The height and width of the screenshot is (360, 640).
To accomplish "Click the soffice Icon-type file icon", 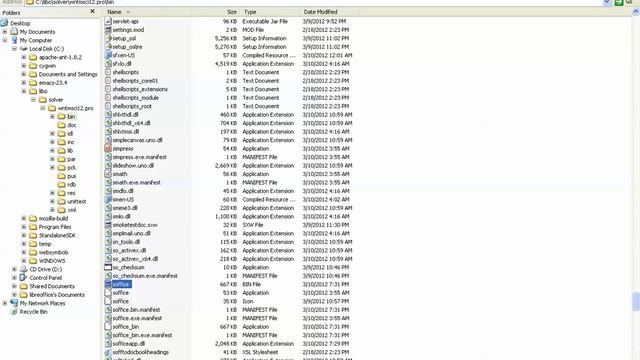I will coord(108,301).
